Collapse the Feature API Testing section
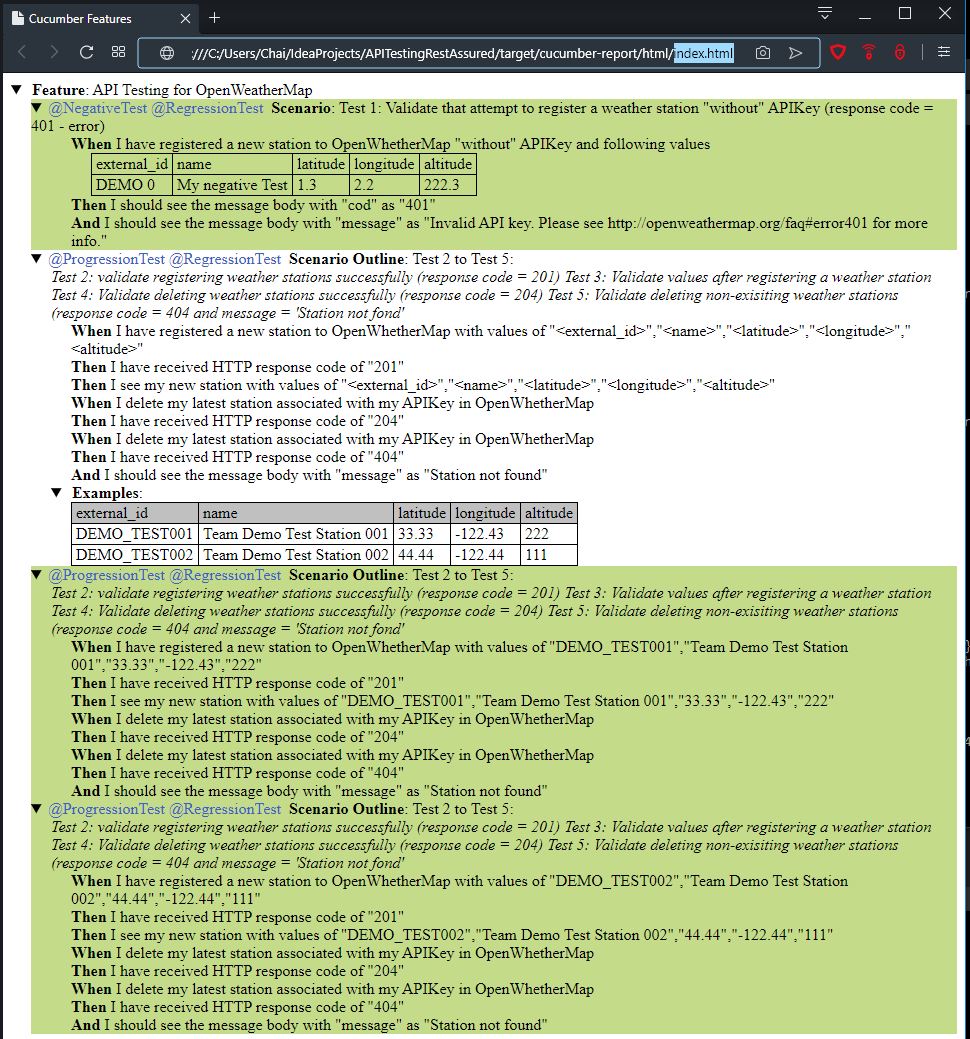 (17, 89)
